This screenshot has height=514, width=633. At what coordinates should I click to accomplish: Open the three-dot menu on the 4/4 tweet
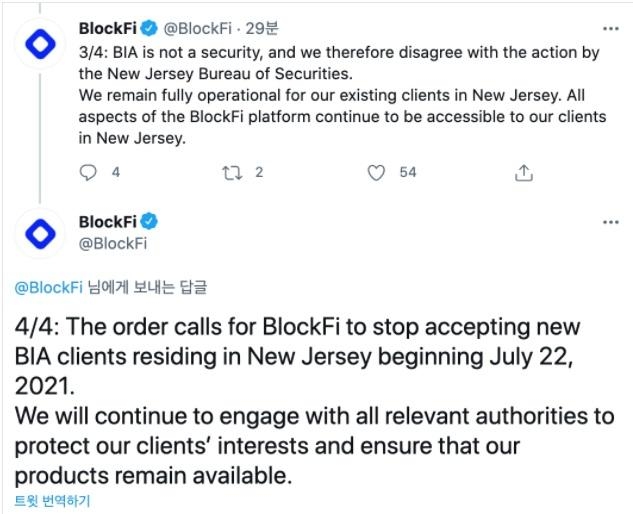click(x=611, y=222)
